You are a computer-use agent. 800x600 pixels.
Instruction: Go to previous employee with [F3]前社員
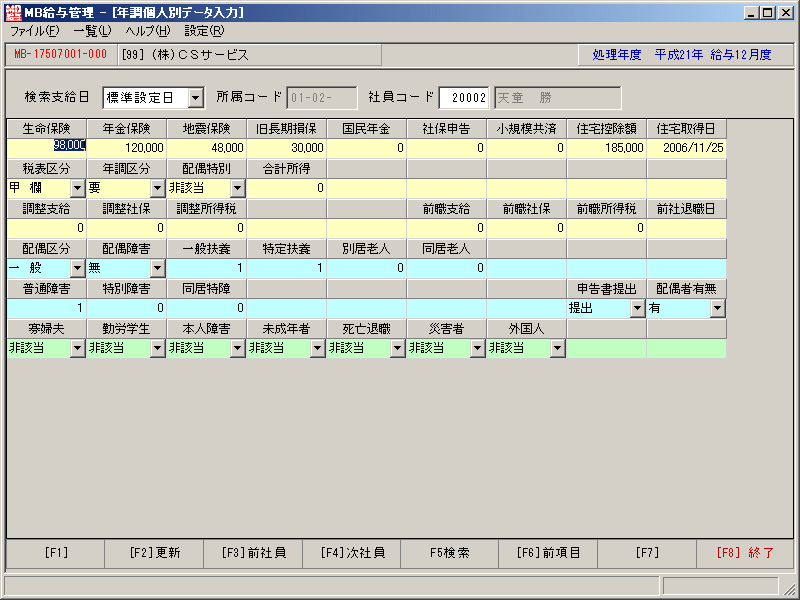coord(254,553)
